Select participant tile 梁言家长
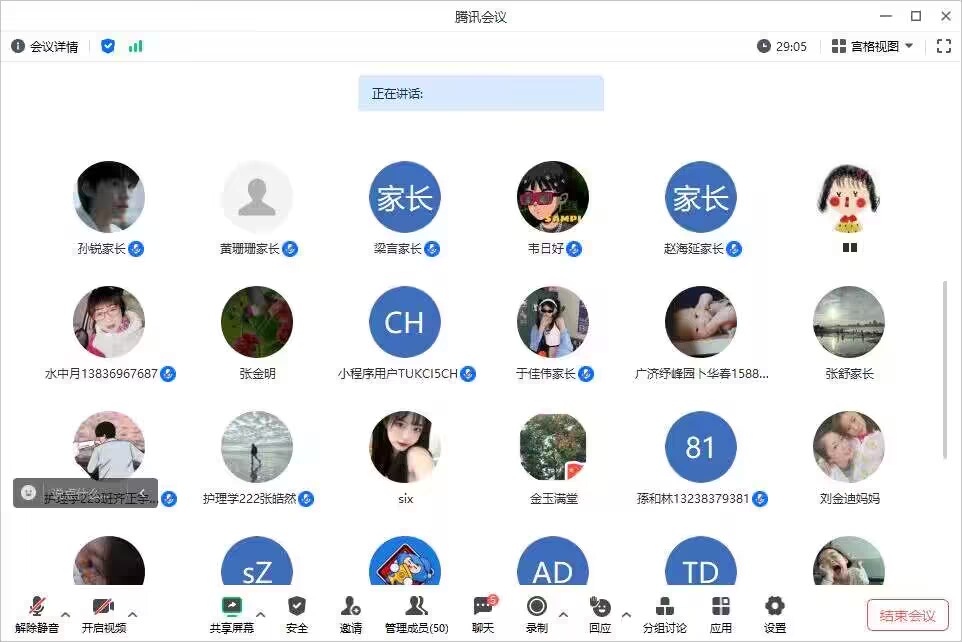962x642 pixels. tap(405, 209)
